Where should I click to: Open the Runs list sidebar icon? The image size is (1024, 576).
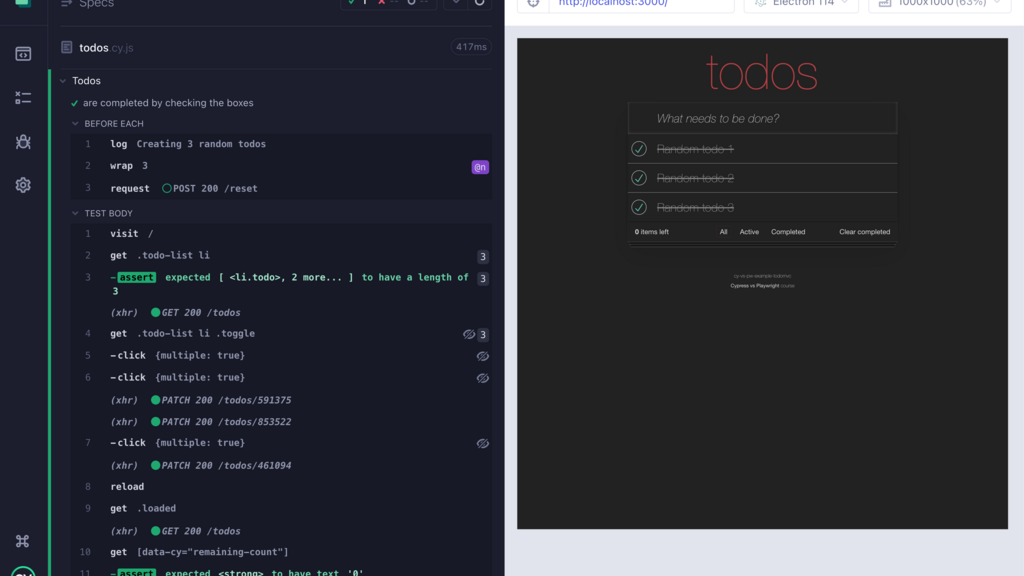point(23,98)
